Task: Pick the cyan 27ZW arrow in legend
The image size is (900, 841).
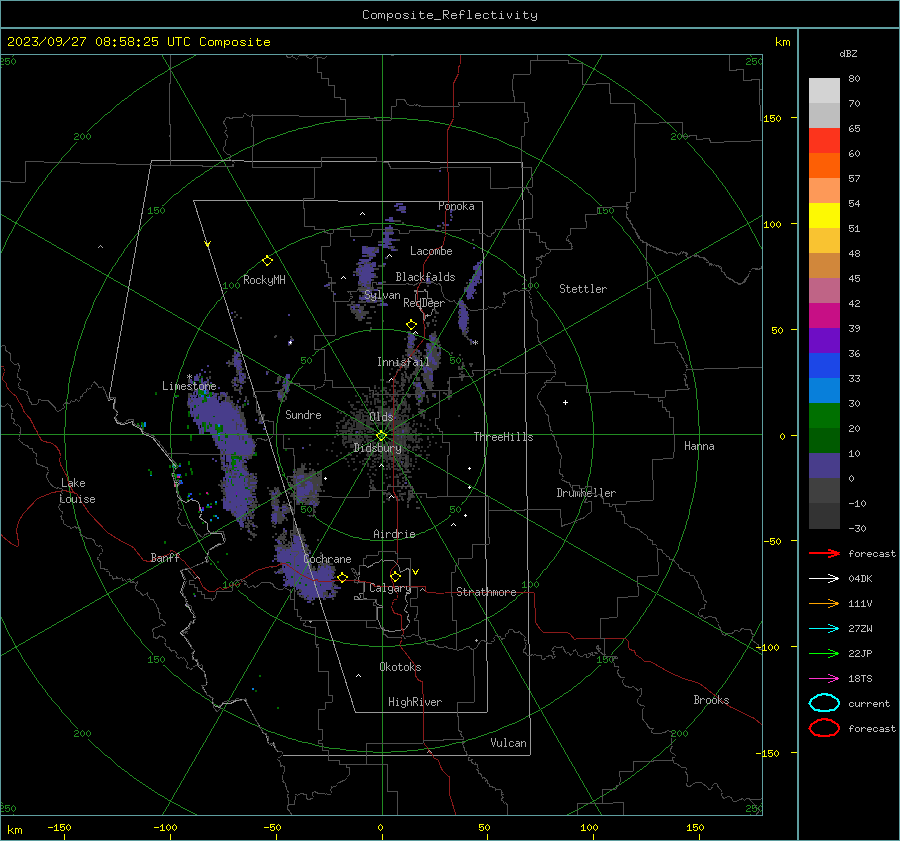Action: pos(824,629)
